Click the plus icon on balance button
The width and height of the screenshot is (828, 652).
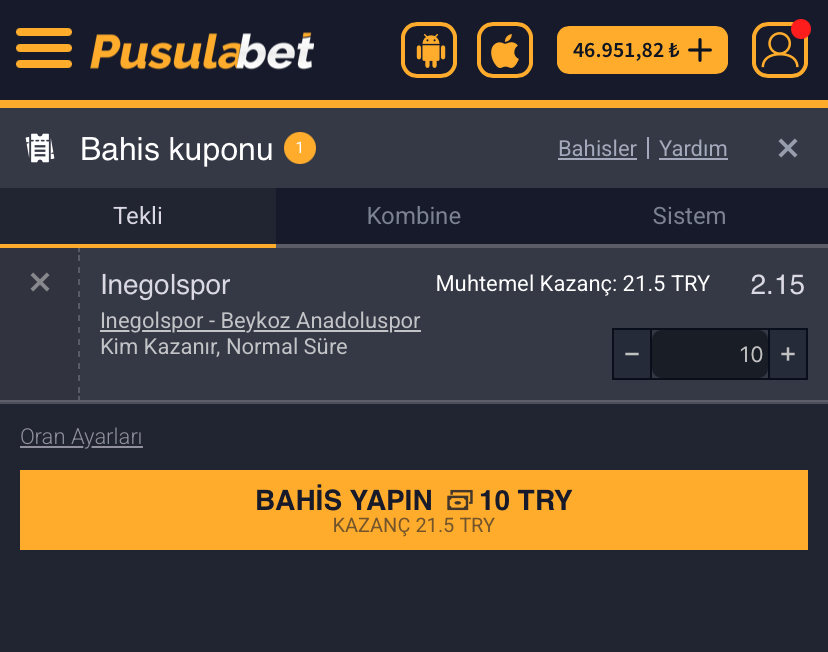point(700,51)
